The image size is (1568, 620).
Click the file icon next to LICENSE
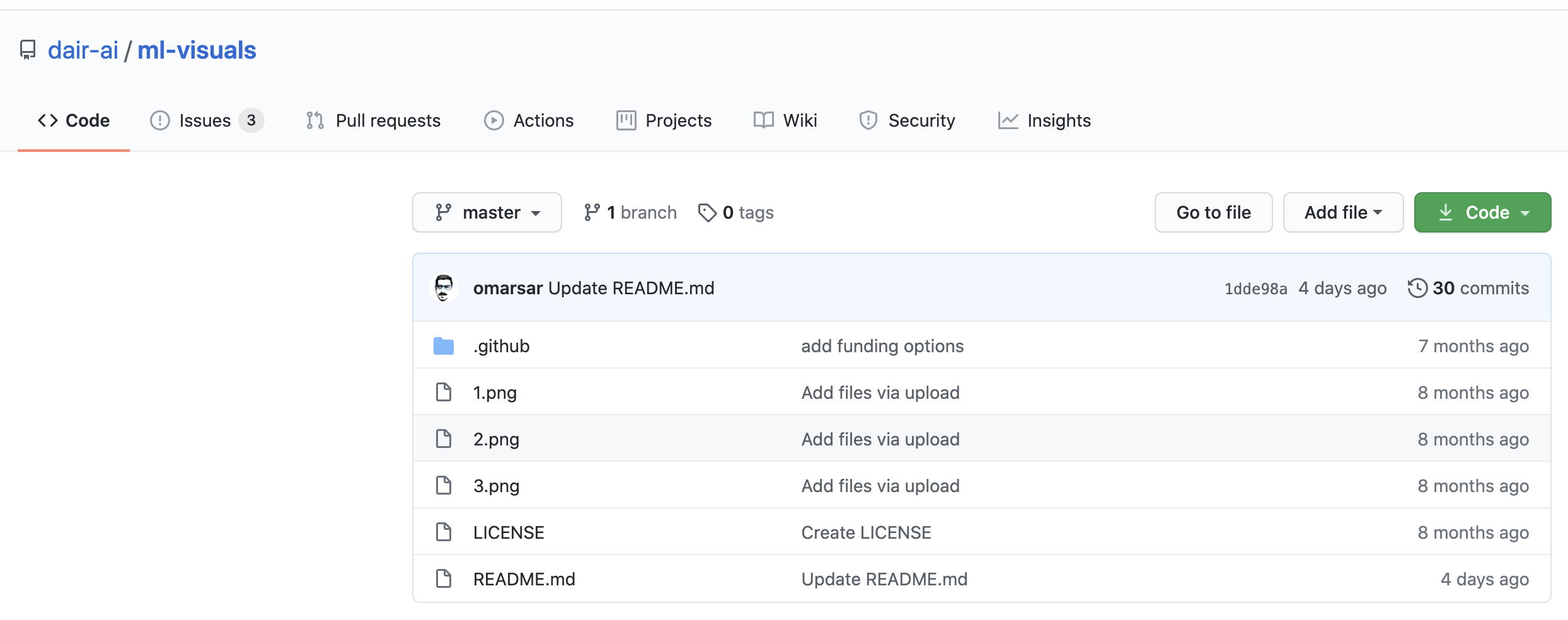[444, 532]
